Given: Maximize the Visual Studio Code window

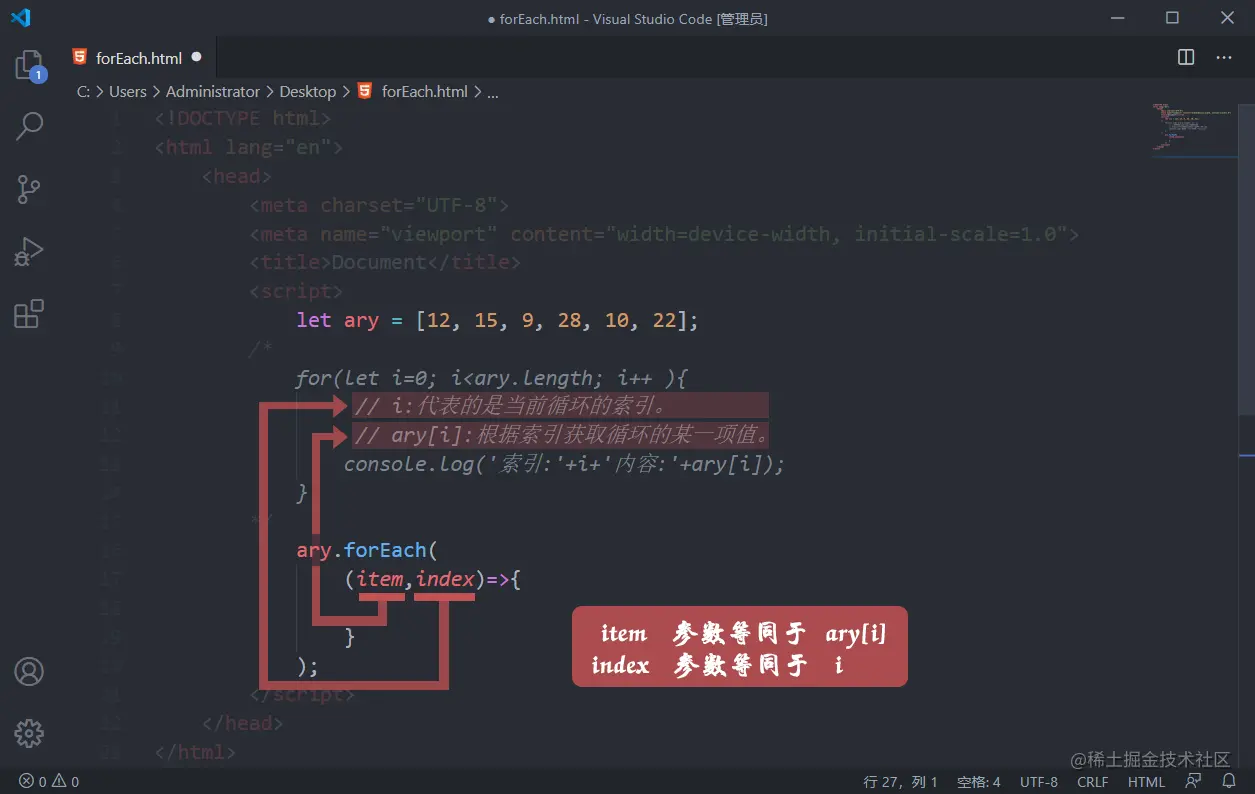Looking at the screenshot, I should 1172,18.
